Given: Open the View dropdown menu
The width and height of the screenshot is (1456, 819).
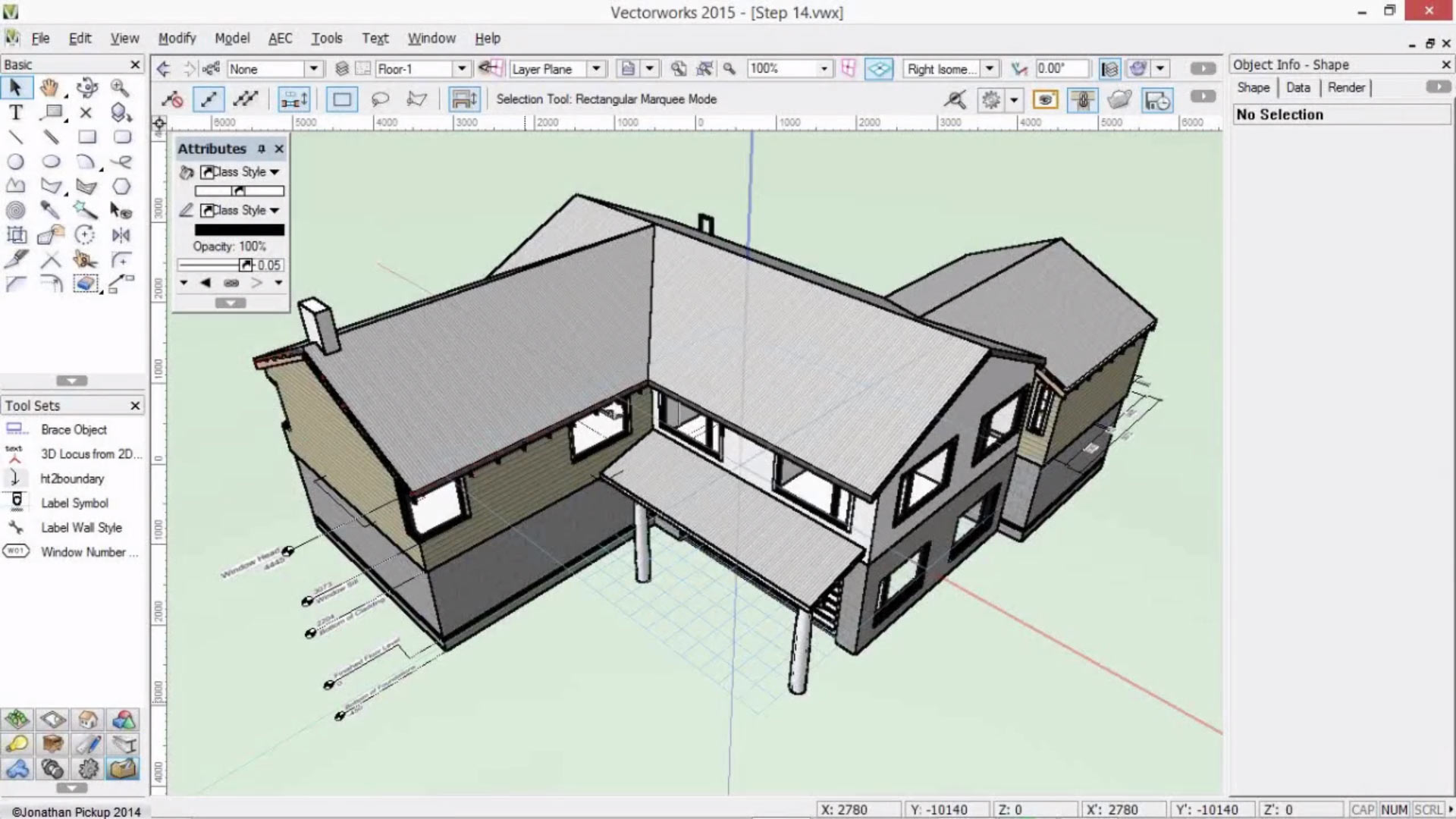Looking at the screenshot, I should point(123,38).
